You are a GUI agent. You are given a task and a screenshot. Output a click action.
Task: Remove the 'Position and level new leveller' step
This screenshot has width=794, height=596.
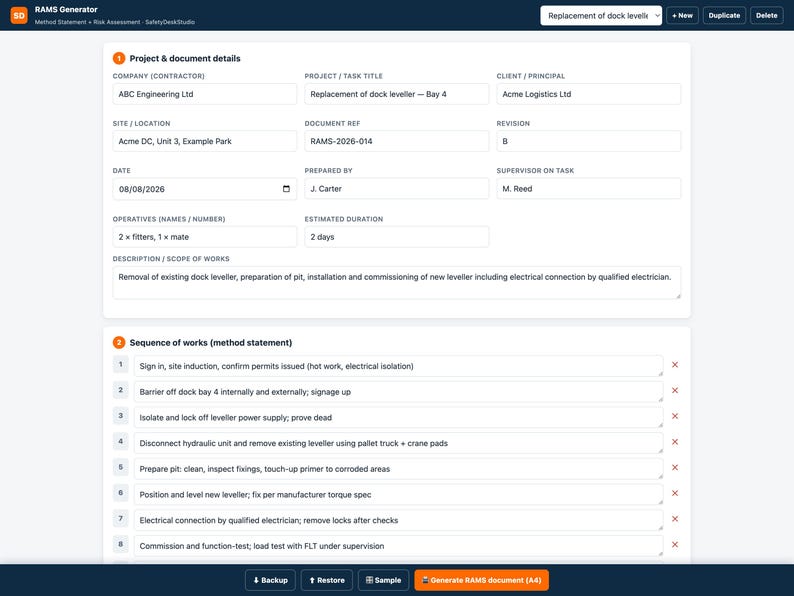[x=674, y=493]
